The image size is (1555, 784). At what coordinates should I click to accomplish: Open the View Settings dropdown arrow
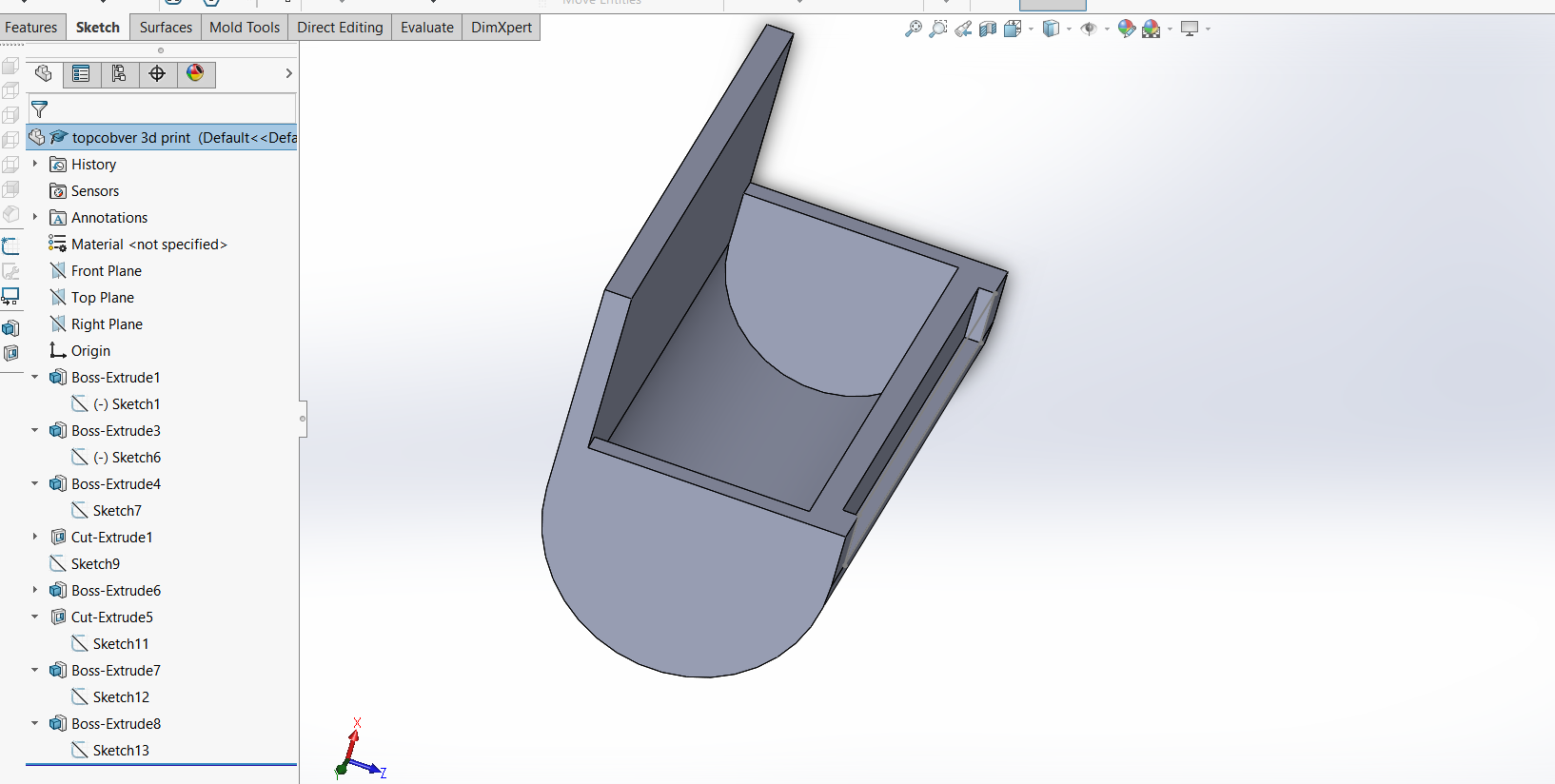[1208, 29]
